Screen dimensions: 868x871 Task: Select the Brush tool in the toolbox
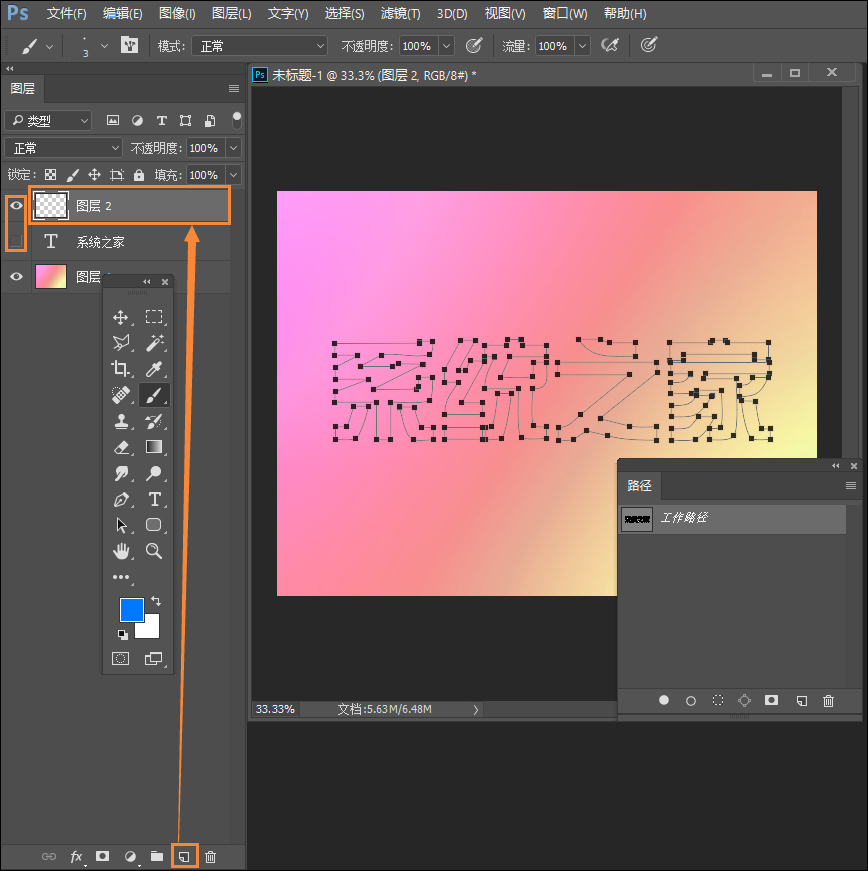[x=154, y=395]
